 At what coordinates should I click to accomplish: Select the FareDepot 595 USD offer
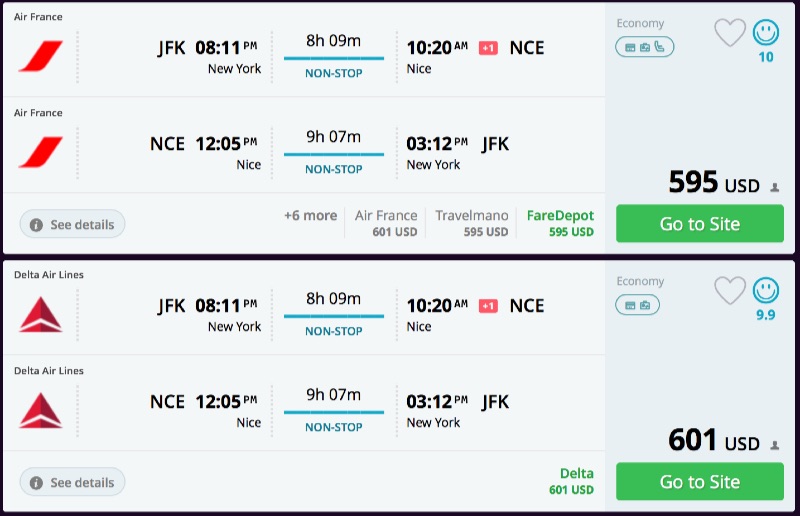pos(560,223)
